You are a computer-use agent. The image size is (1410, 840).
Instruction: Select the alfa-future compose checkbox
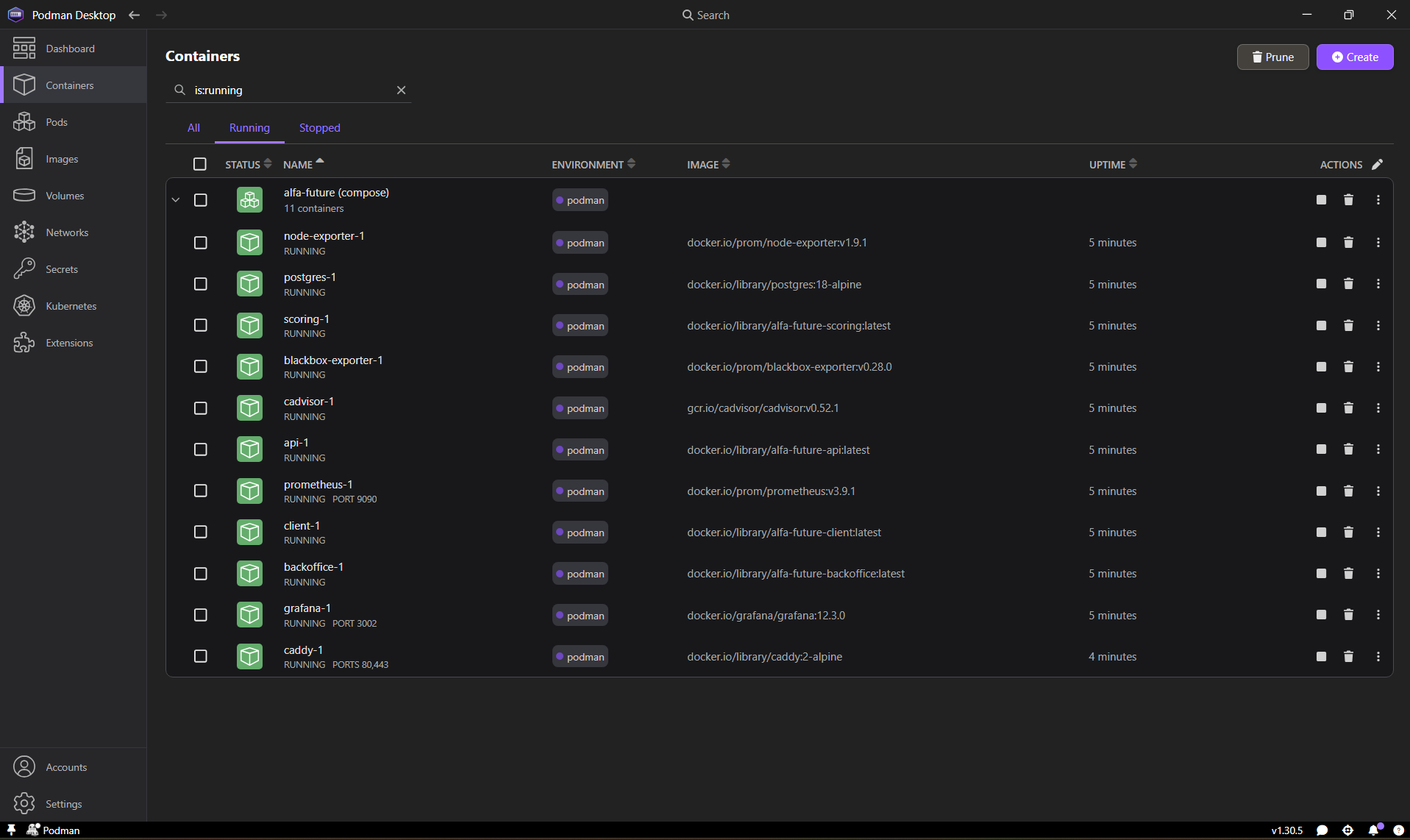[x=200, y=200]
